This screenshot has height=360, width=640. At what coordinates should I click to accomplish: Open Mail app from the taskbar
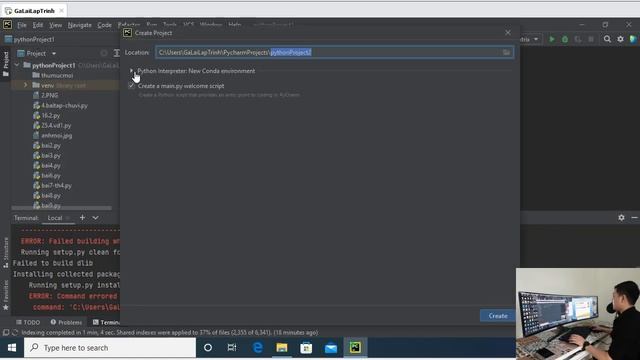[331, 348]
